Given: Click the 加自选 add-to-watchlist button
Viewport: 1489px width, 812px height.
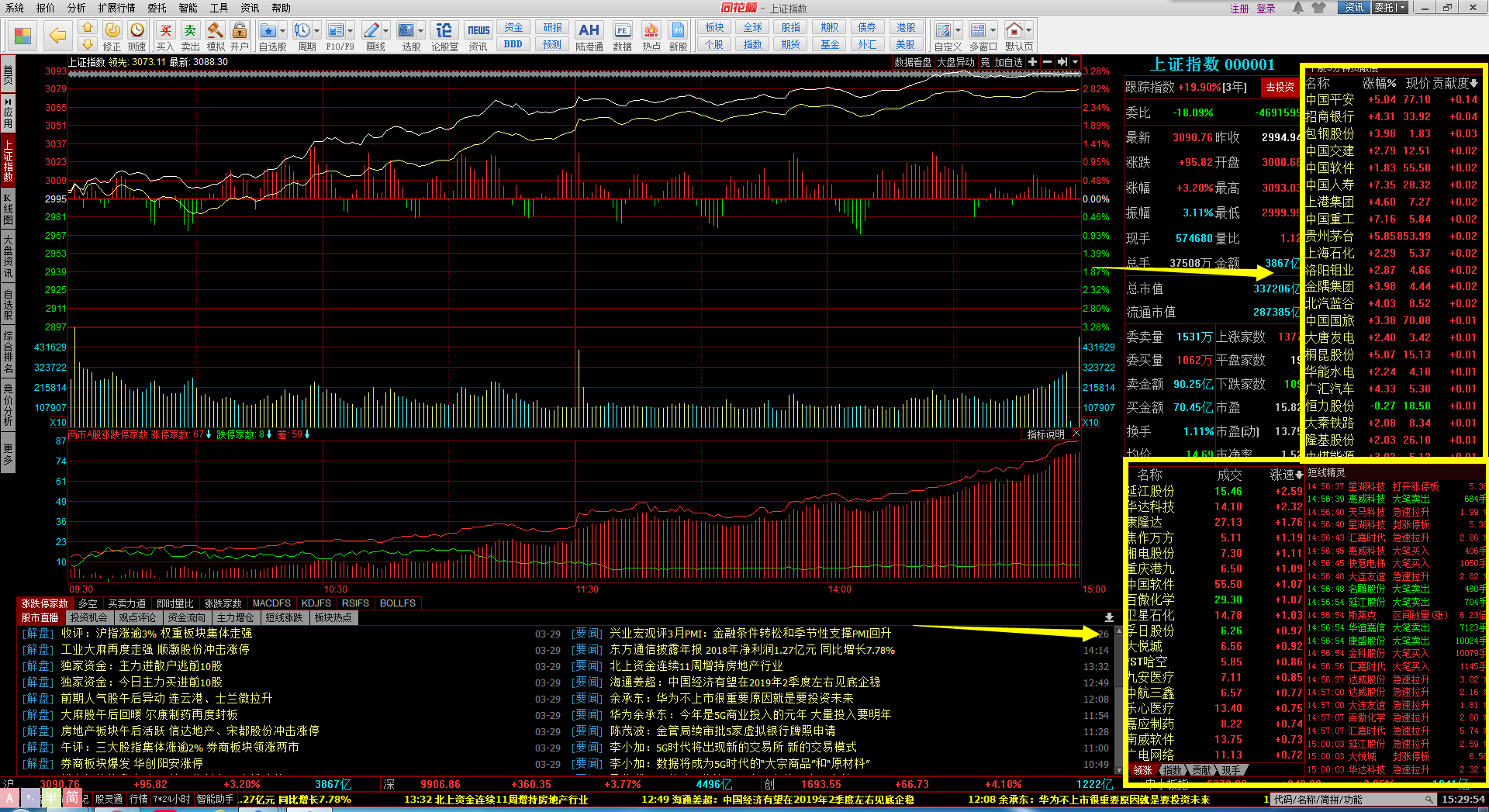Looking at the screenshot, I should 1009,62.
